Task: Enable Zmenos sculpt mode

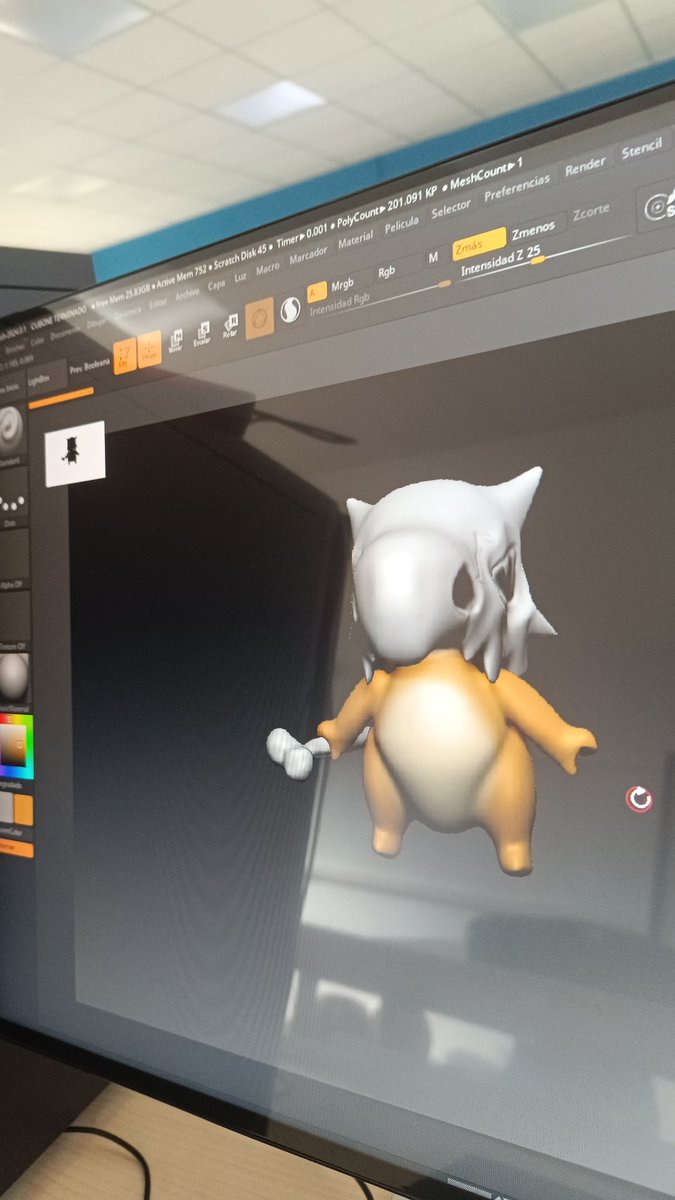Action: [534, 232]
